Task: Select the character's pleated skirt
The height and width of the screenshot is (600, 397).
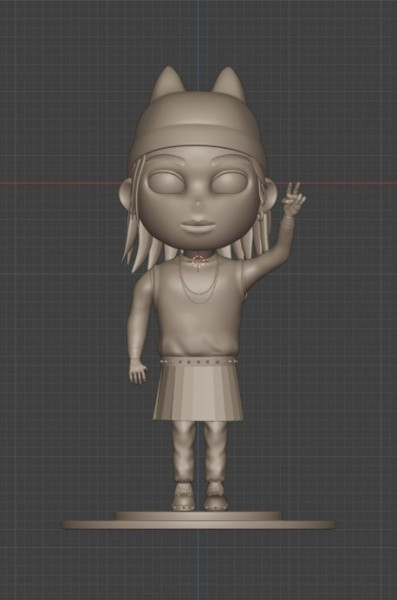Action: [198, 392]
